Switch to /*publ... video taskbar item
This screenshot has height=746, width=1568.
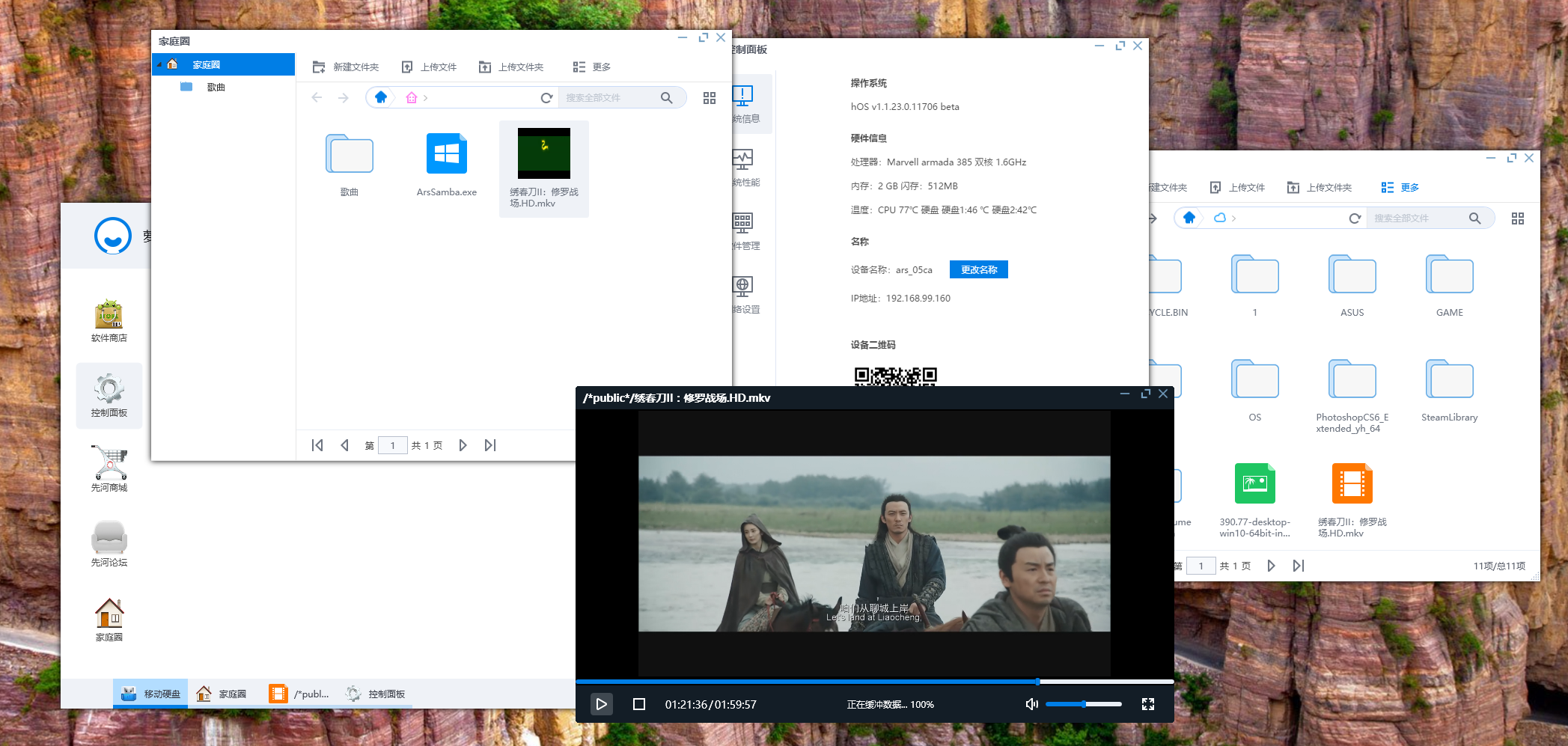299,694
